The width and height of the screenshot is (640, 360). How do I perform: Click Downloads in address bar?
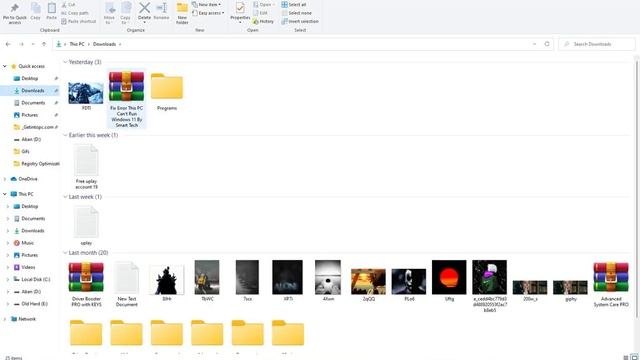104,44
